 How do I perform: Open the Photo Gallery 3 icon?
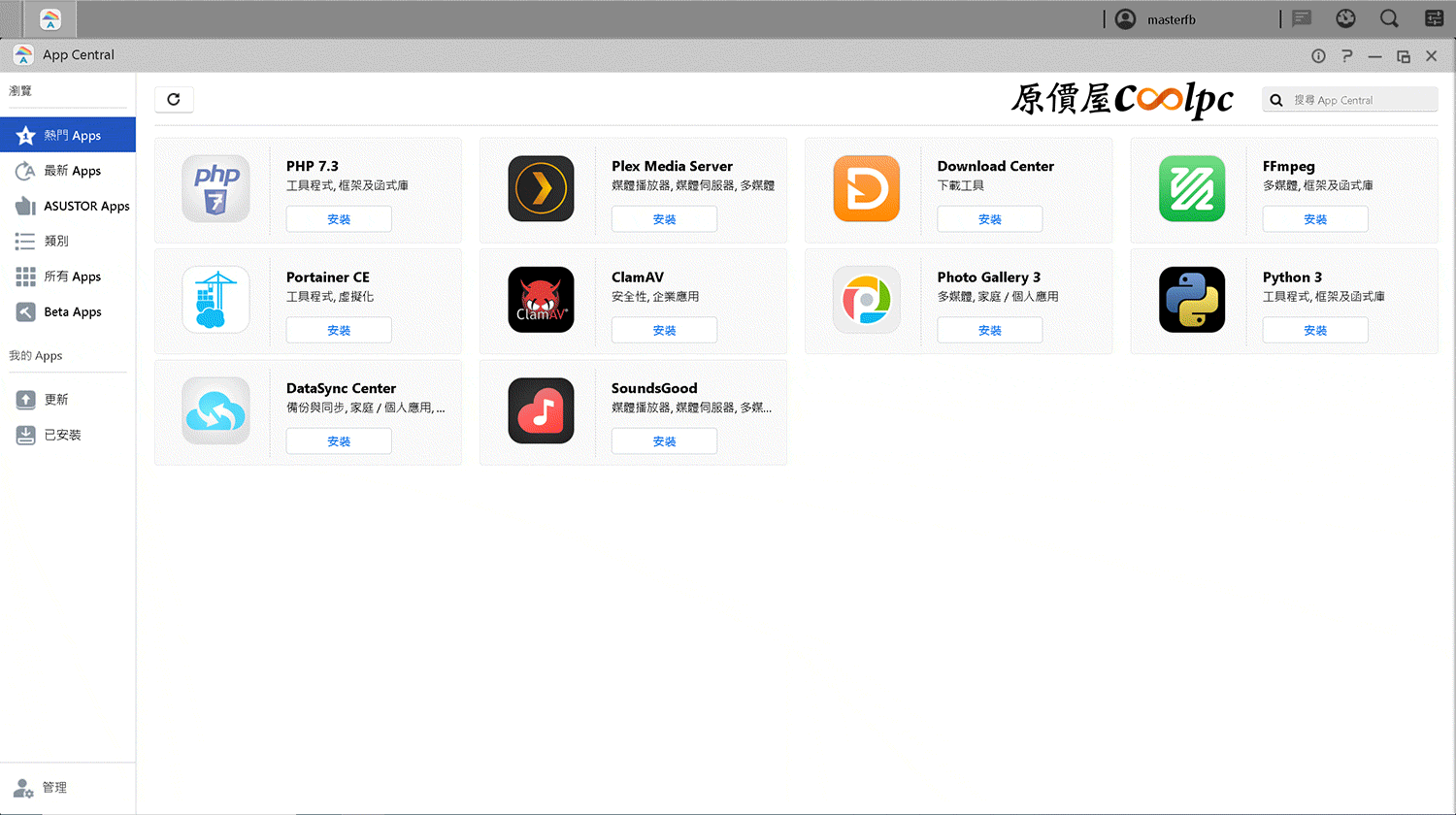coord(867,300)
